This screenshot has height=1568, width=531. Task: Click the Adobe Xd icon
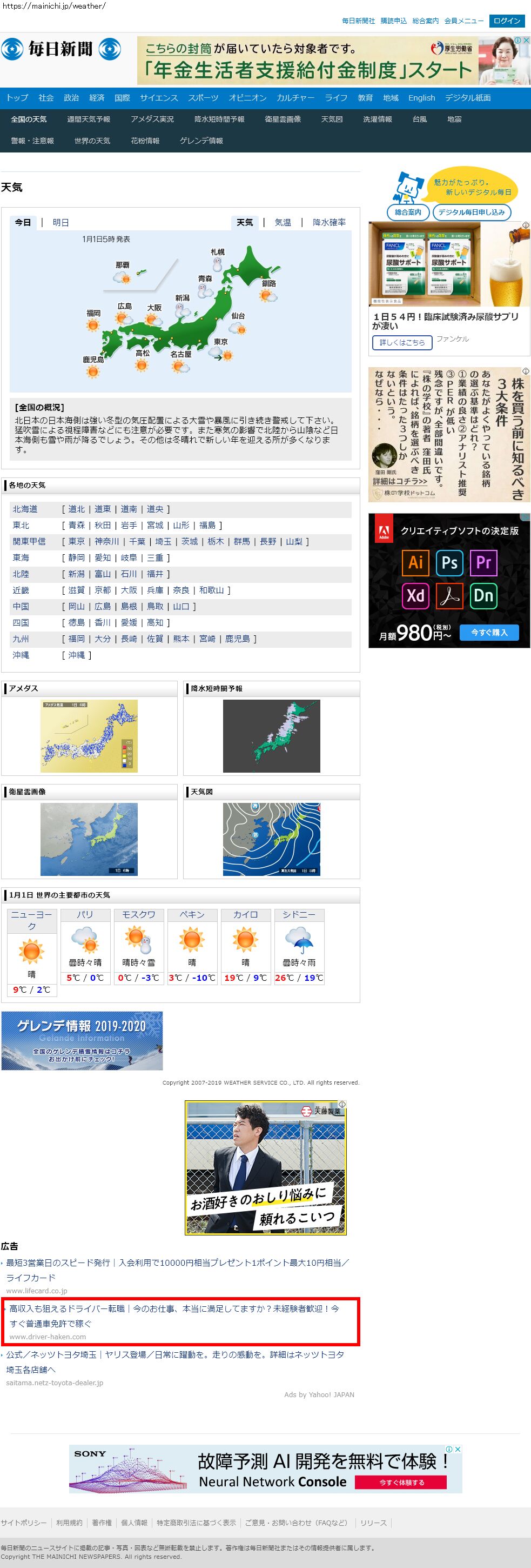415,595
